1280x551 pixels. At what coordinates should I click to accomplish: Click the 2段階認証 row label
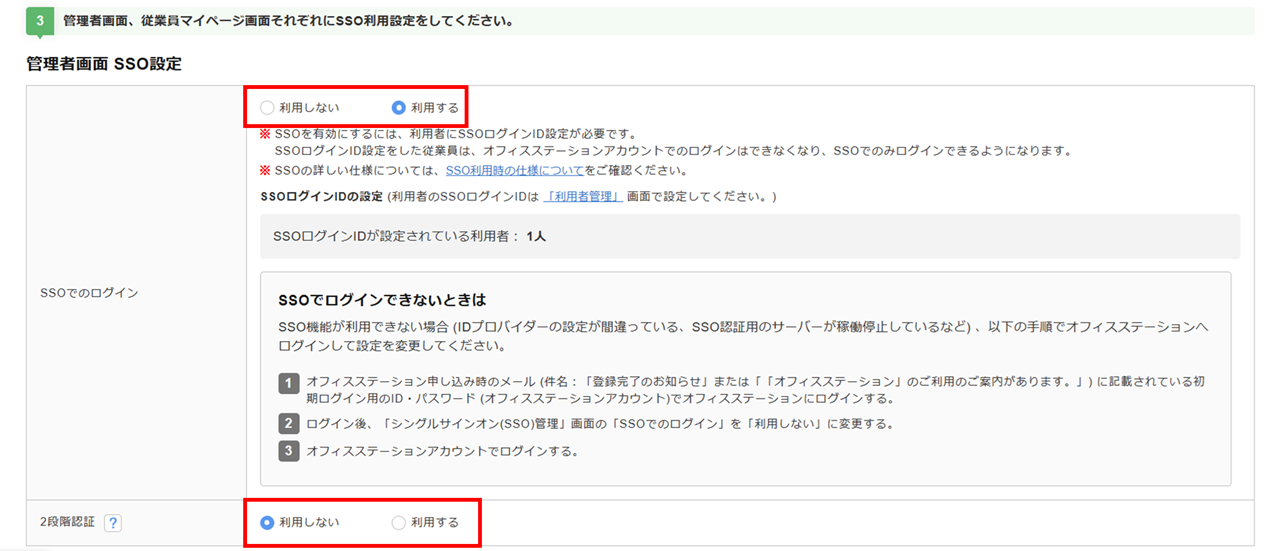click(67, 522)
